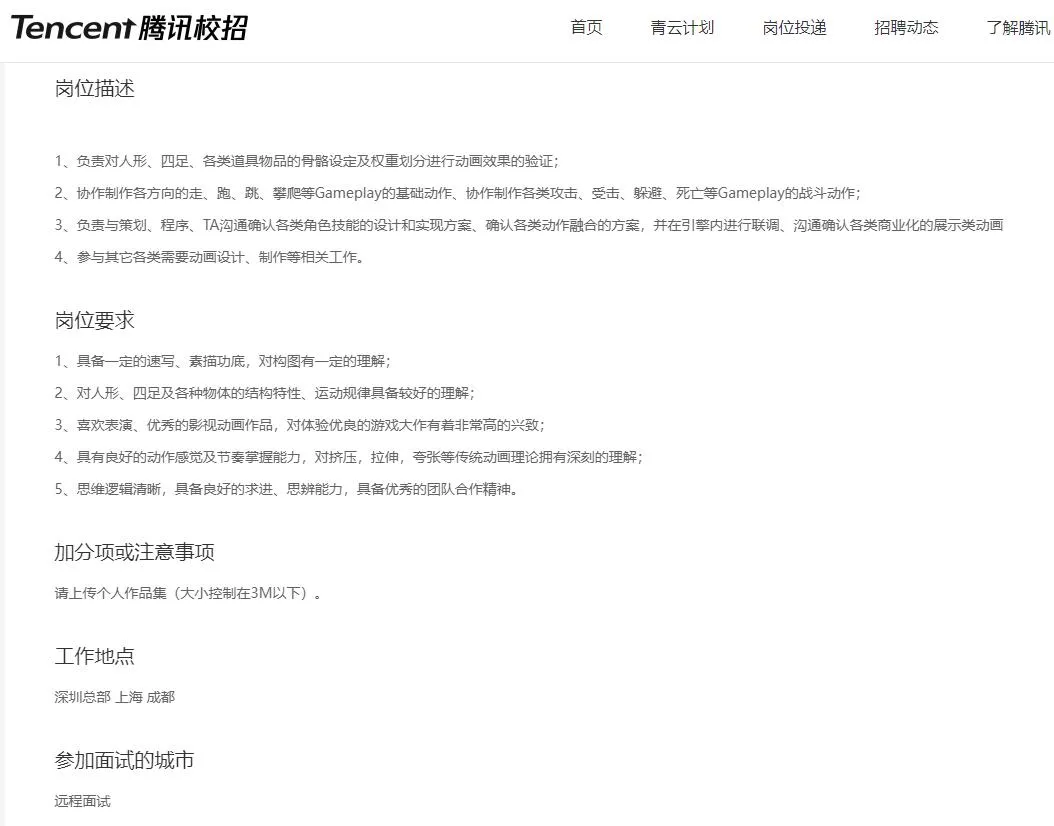Image resolution: width=1054 pixels, height=826 pixels.
Task: Click the Tencent腾讯校招 logo
Action: tap(130, 28)
